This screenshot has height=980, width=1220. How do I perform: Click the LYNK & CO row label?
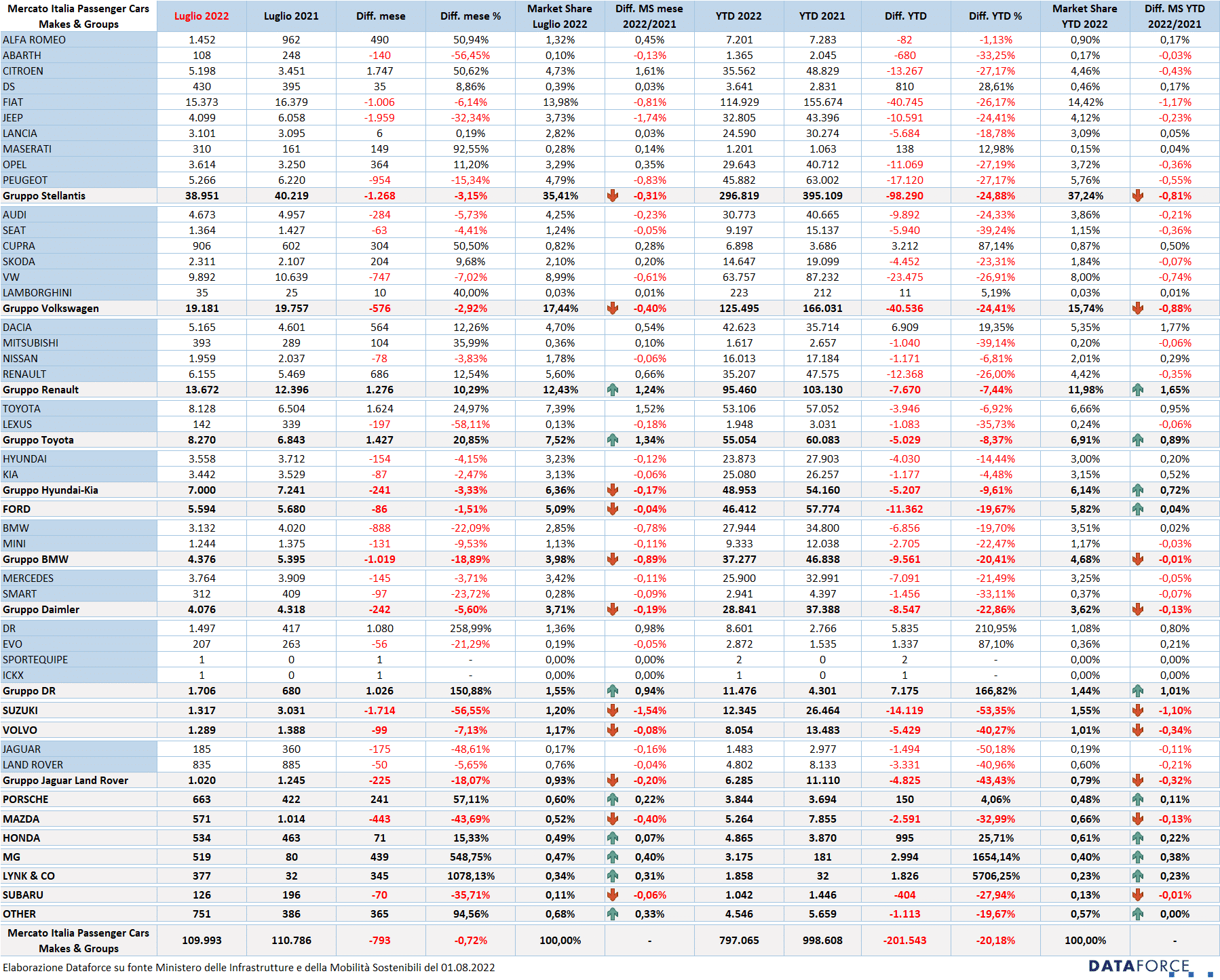[28, 876]
